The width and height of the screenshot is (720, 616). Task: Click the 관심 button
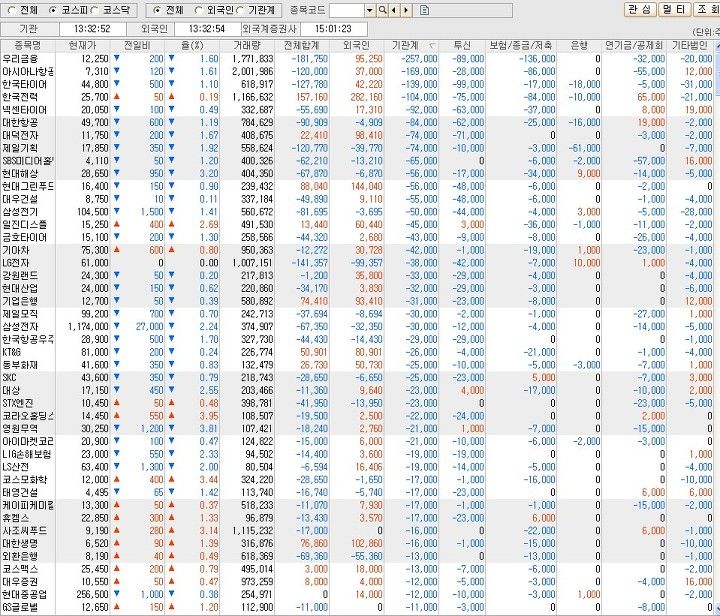640,10
